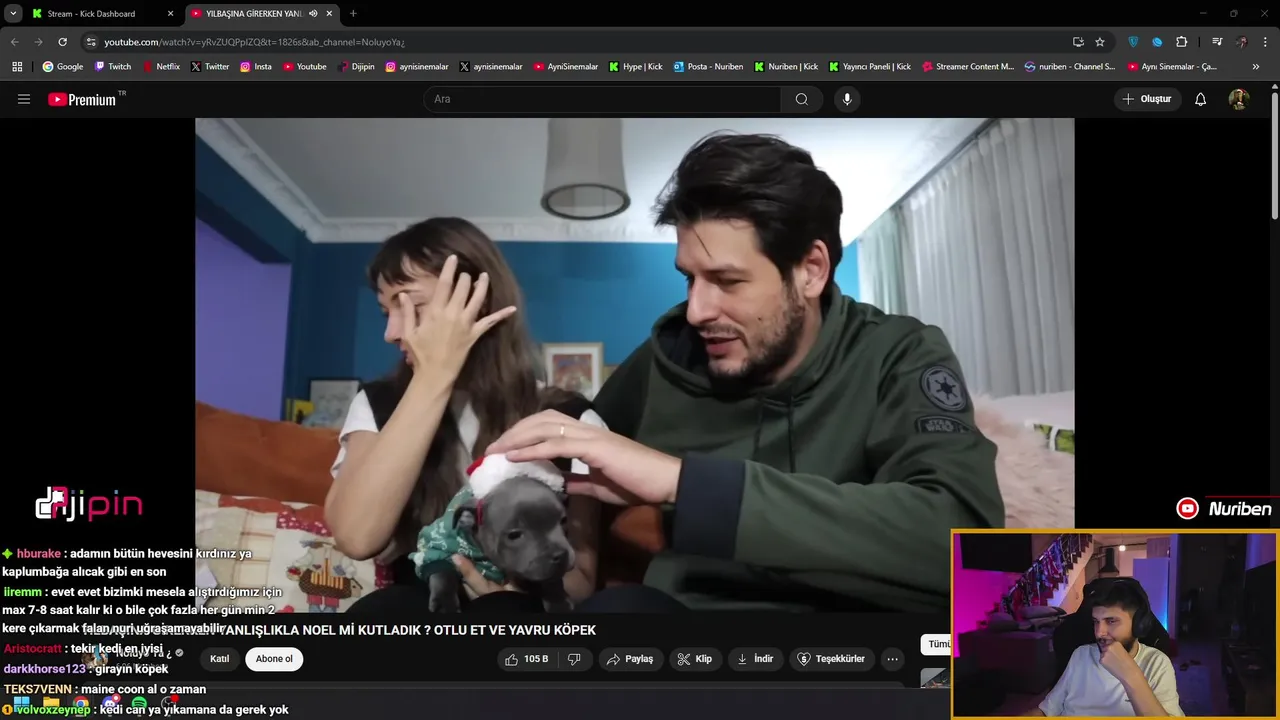The height and width of the screenshot is (720, 1280).
Task: Click the video player to pause
Action: 634,365
